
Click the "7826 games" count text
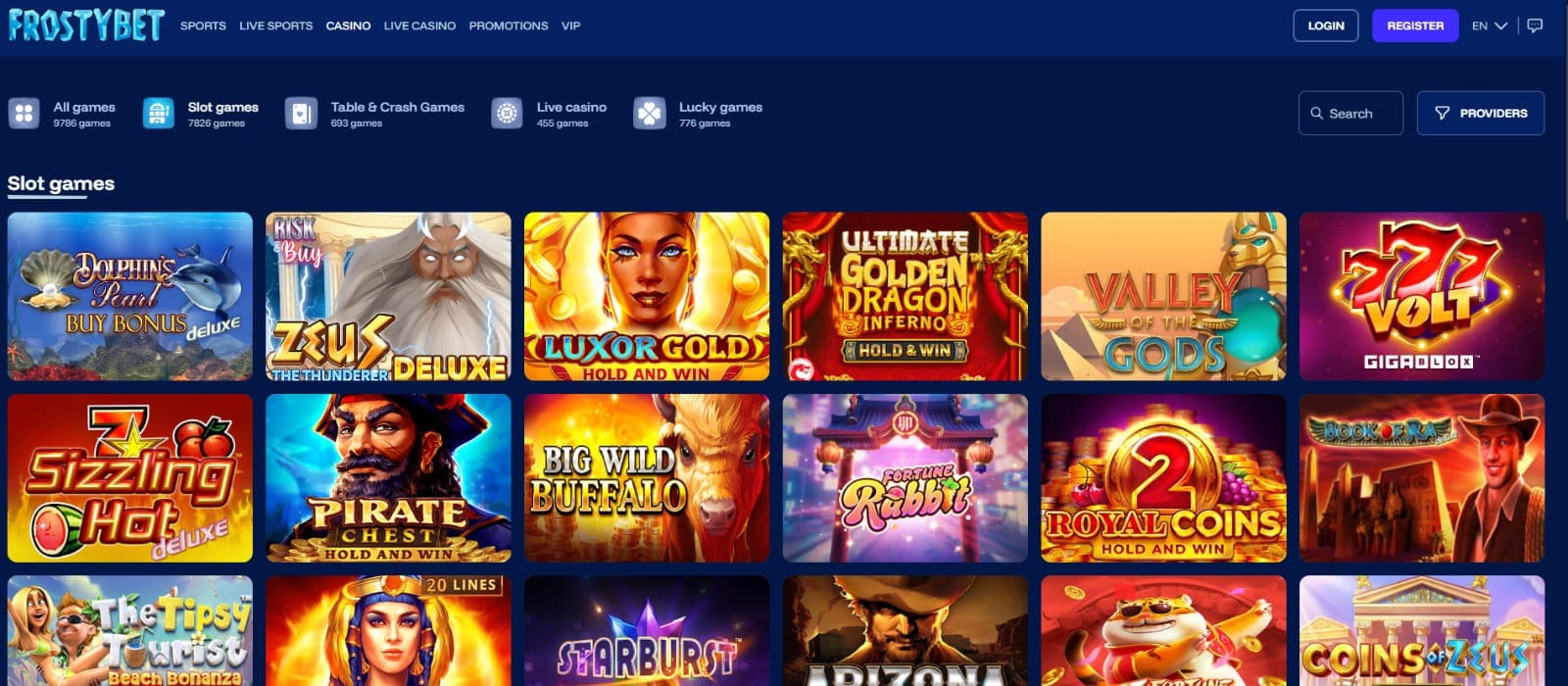[216, 123]
